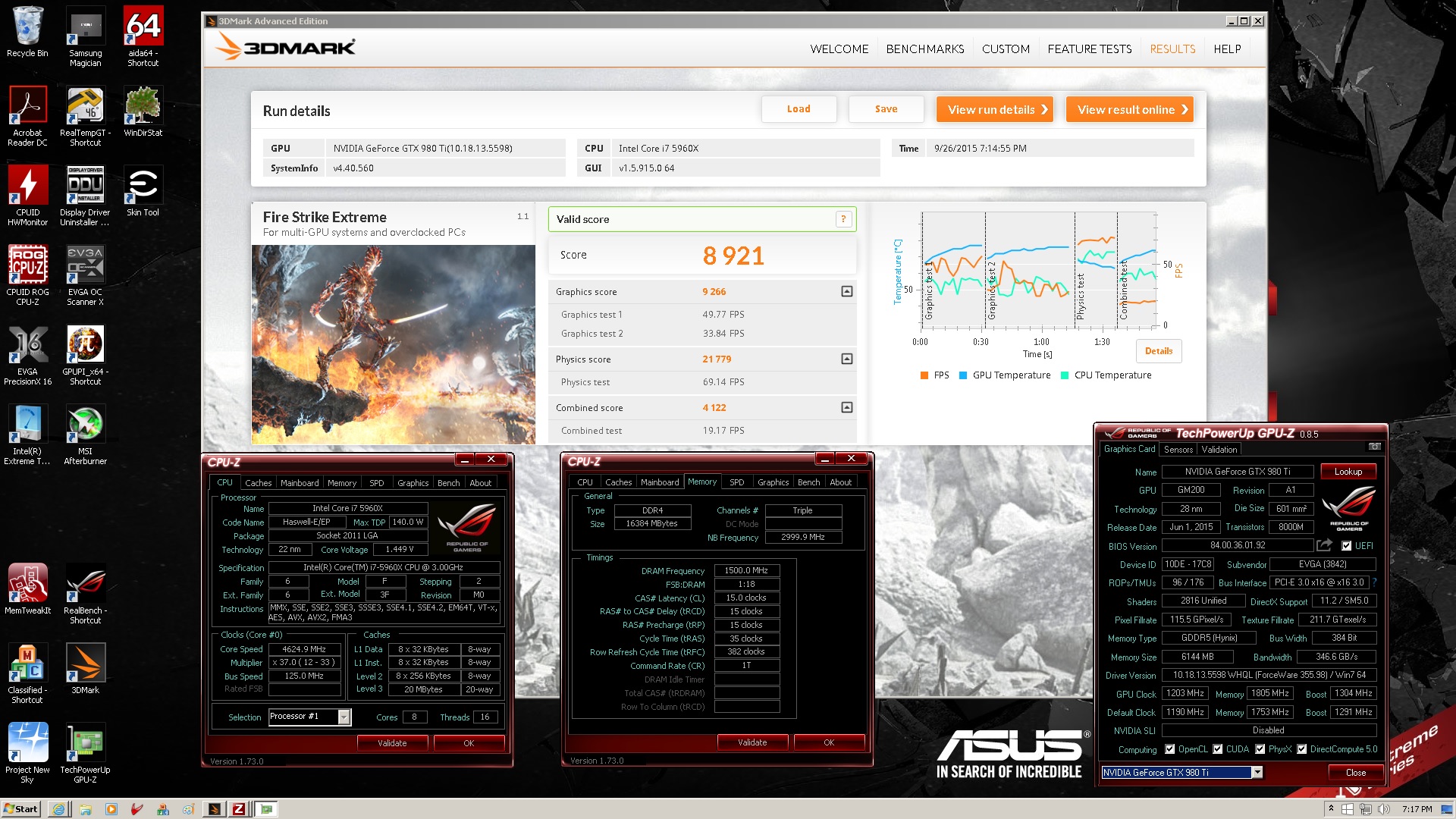Screen dimensions: 1456x819
Task: Toggle the OpenCL checkbox in GPU-Z
Action: tap(1170, 749)
